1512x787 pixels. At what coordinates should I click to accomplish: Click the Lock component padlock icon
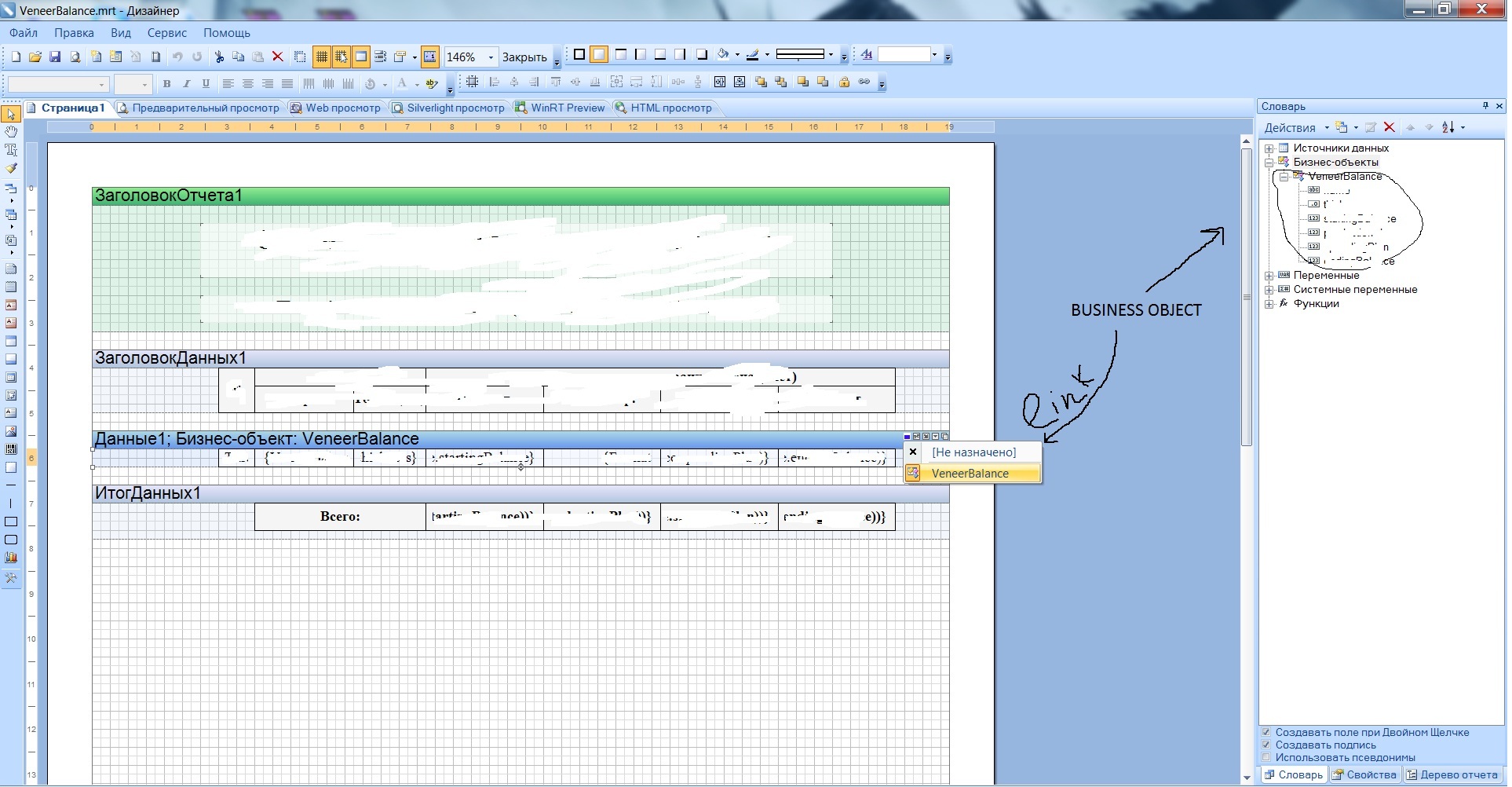(x=845, y=82)
